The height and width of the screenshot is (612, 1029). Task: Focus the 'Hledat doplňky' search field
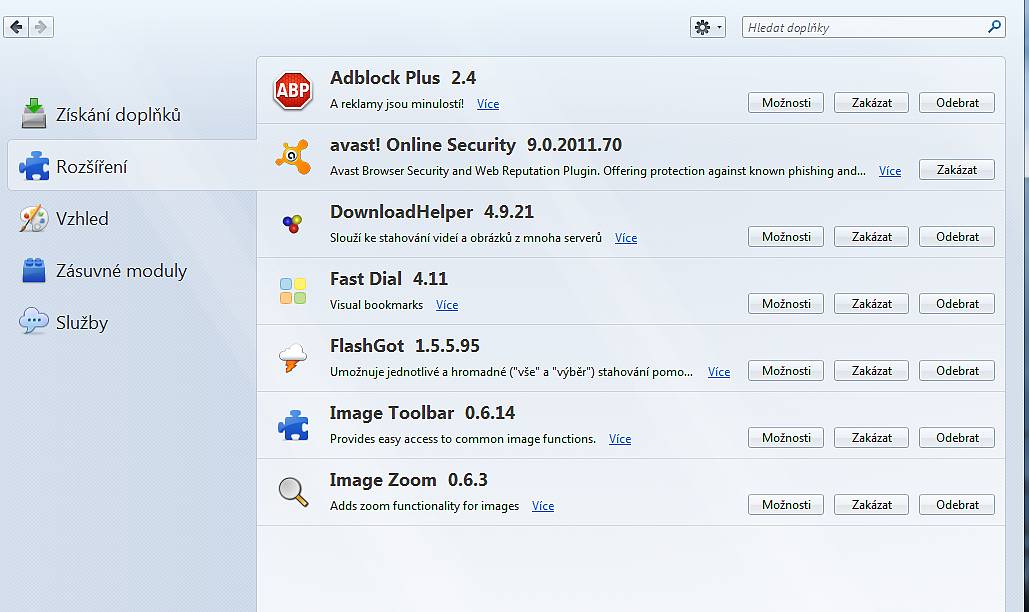(x=873, y=27)
